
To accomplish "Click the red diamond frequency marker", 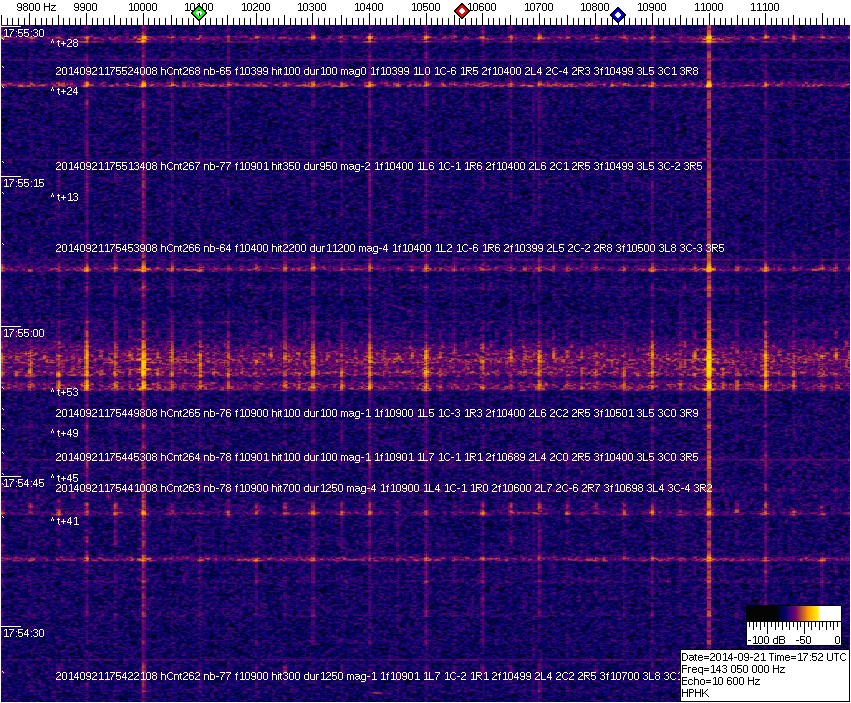I will coord(462,11).
